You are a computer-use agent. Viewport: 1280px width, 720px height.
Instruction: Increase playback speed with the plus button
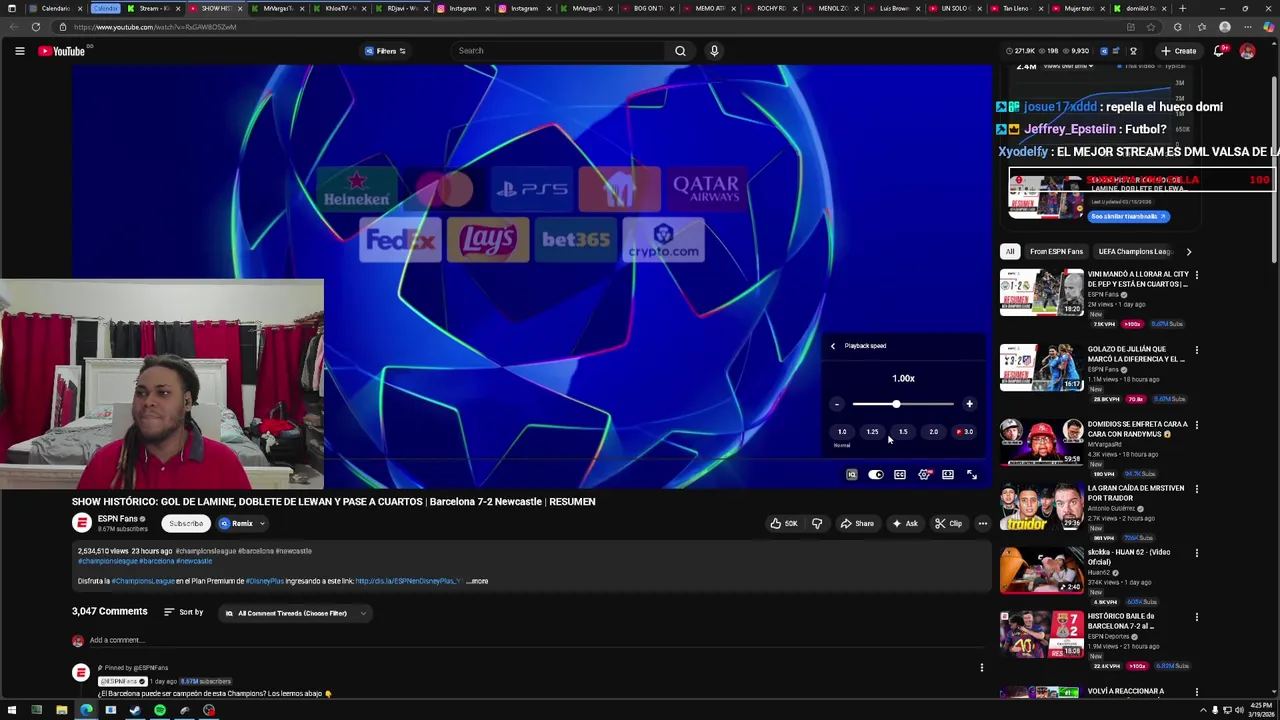click(969, 404)
